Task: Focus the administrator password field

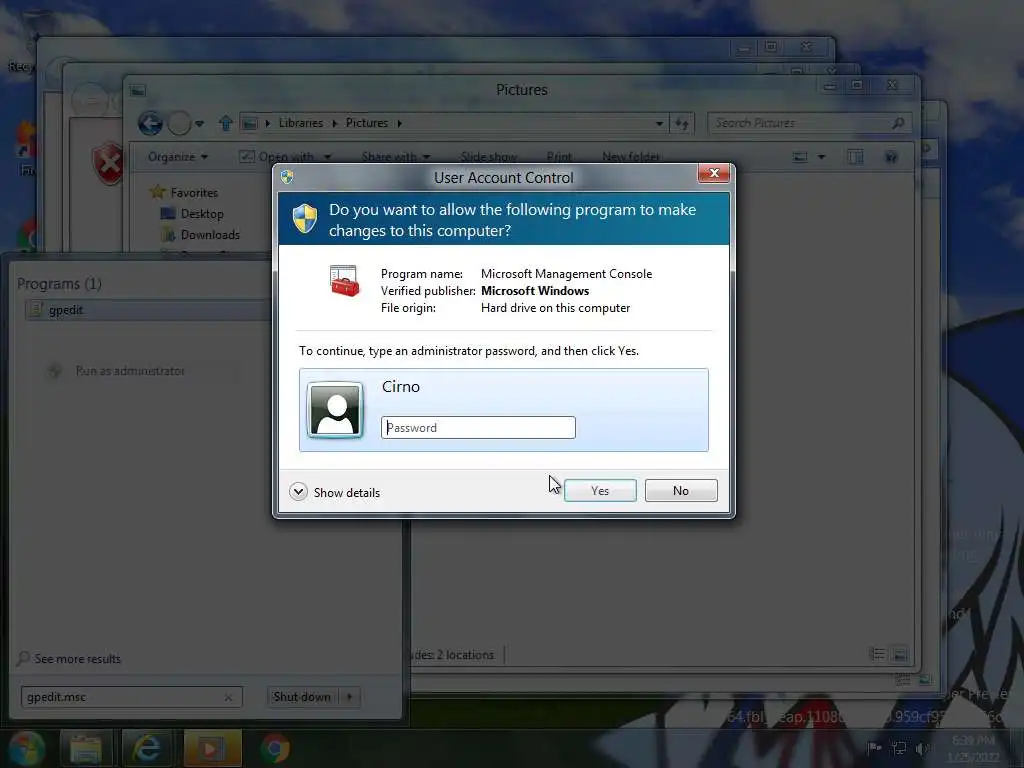Action: [x=478, y=428]
